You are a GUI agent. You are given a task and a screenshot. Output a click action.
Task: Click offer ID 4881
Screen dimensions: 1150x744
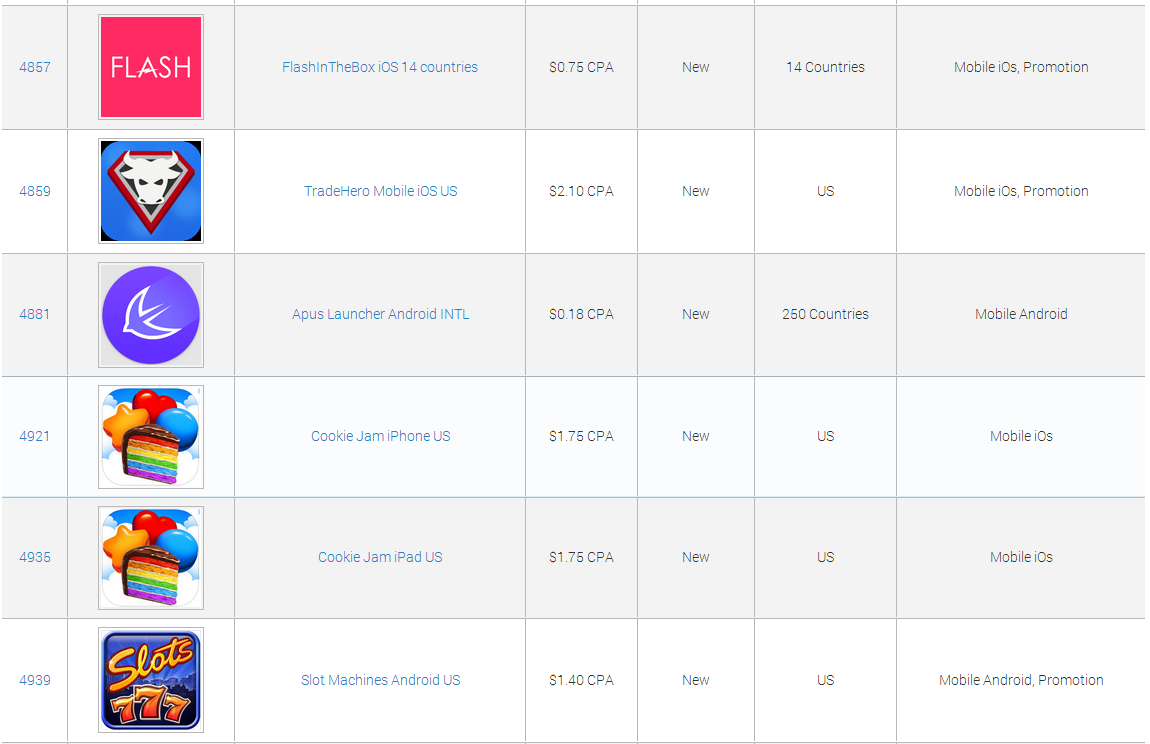click(35, 314)
